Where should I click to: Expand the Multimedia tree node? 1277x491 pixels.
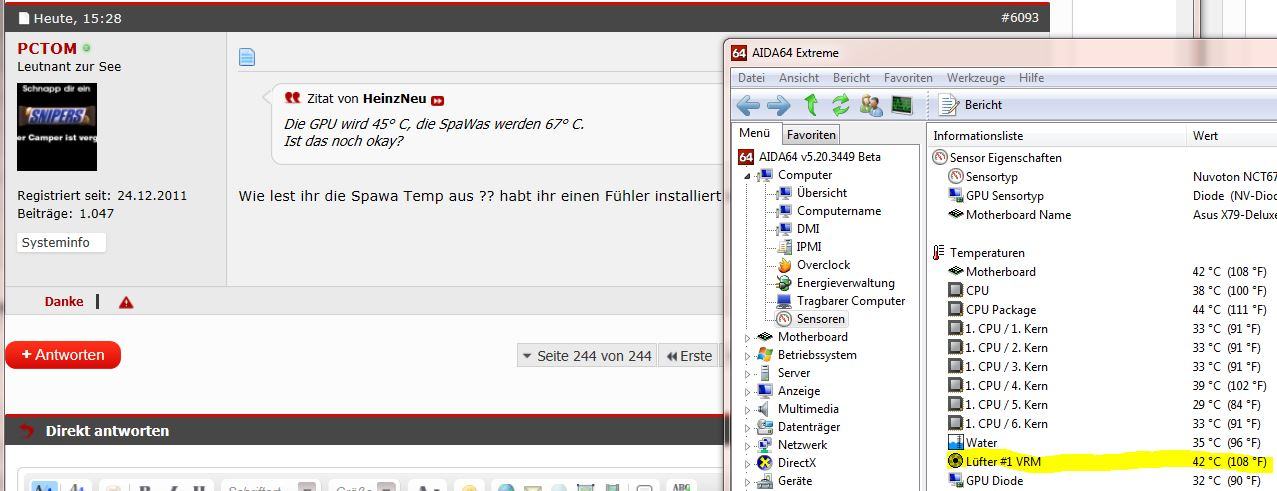click(747, 410)
